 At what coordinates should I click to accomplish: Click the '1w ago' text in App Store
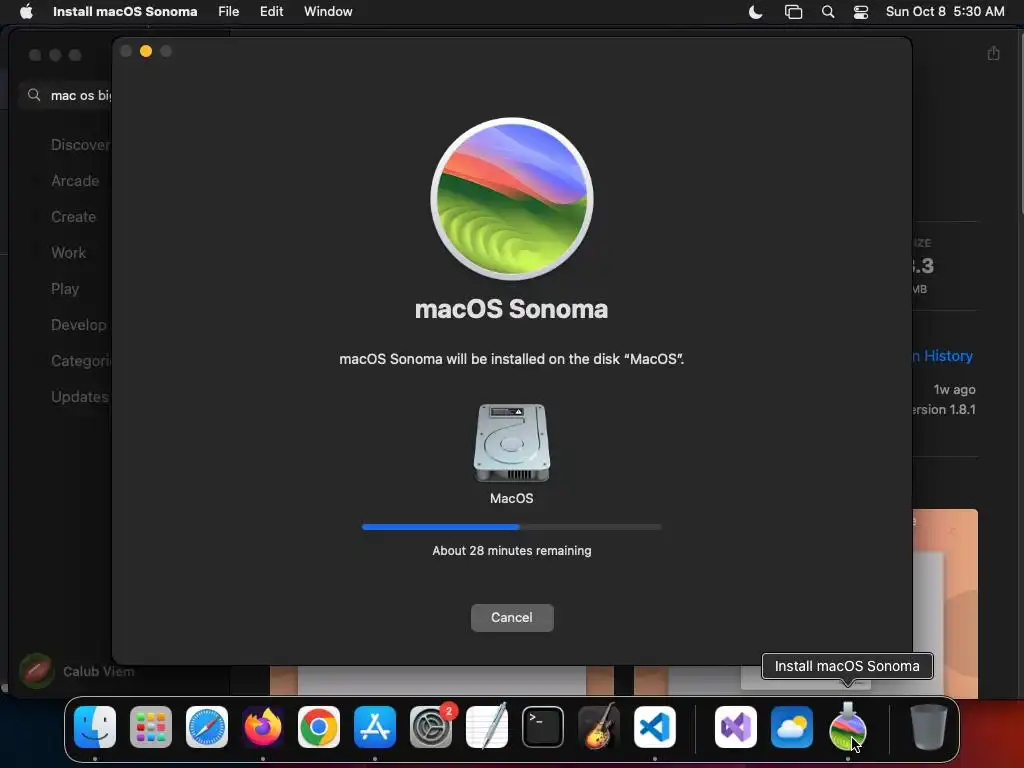(x=954, y=389)
